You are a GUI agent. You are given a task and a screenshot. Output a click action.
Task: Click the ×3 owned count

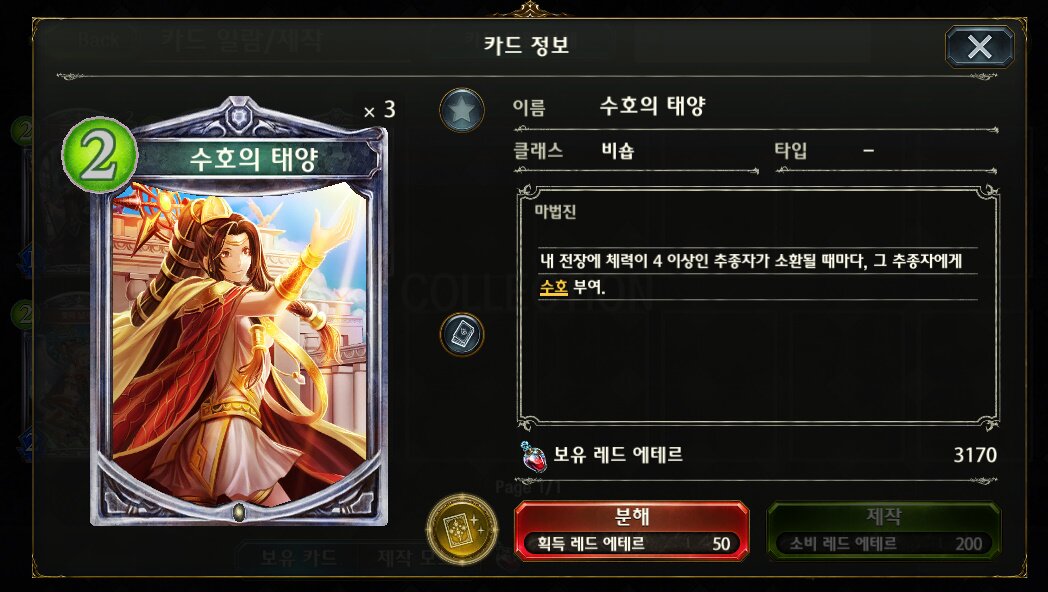pyautogui.click(x=379, y=110)
